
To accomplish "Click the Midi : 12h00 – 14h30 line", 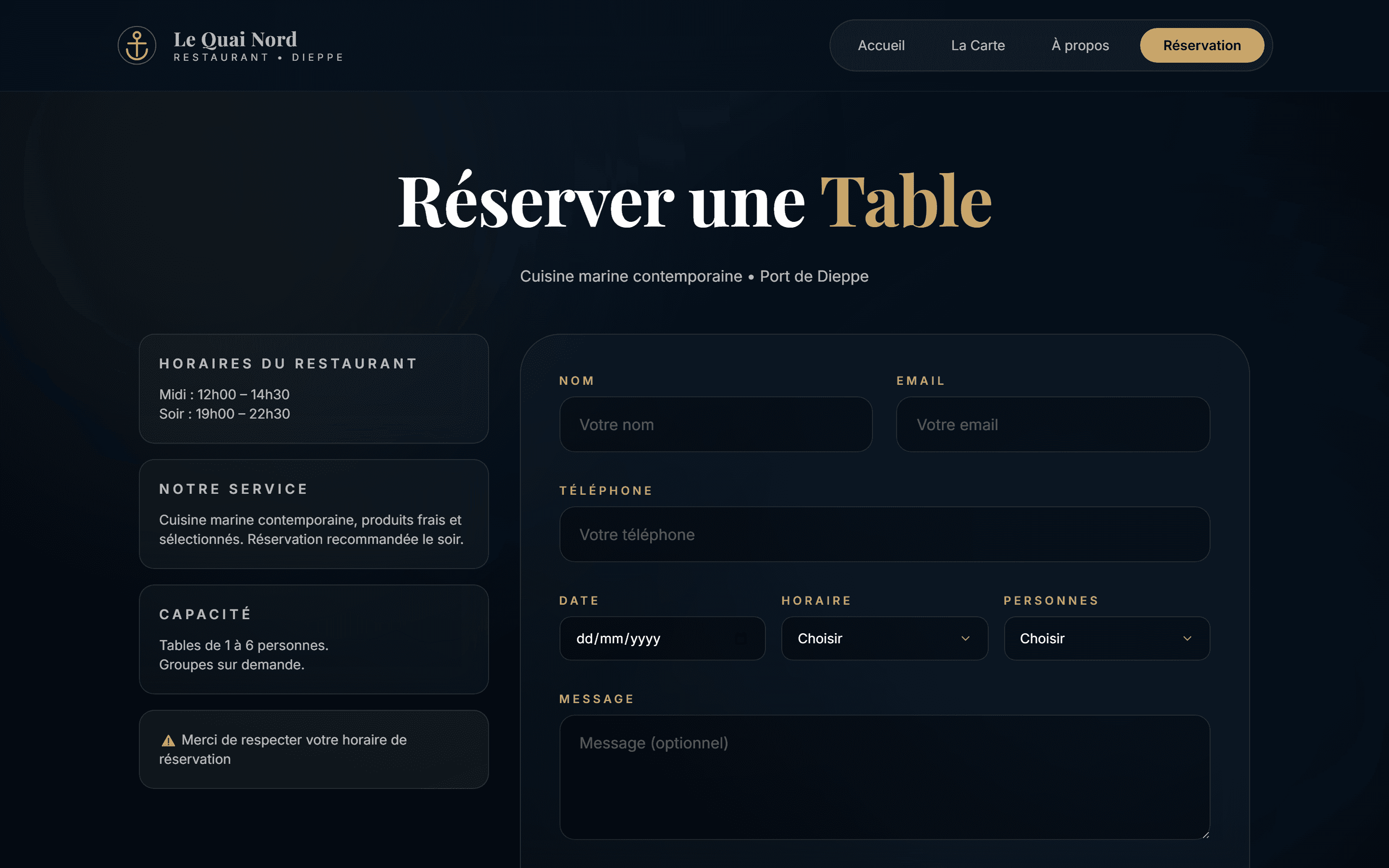I will [x=224, y=394].
